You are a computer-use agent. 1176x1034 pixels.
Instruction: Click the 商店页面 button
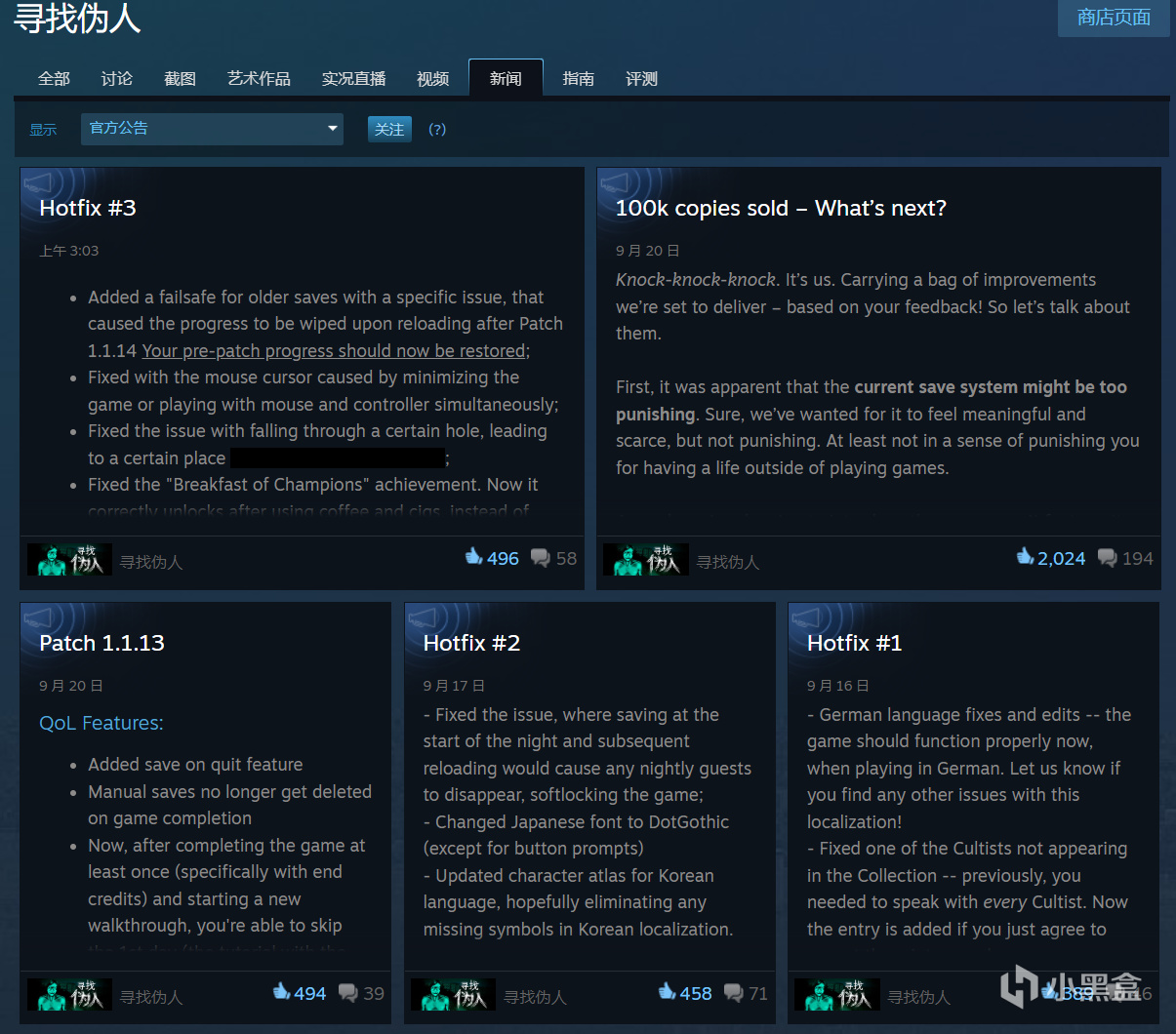click(1114, 18)
